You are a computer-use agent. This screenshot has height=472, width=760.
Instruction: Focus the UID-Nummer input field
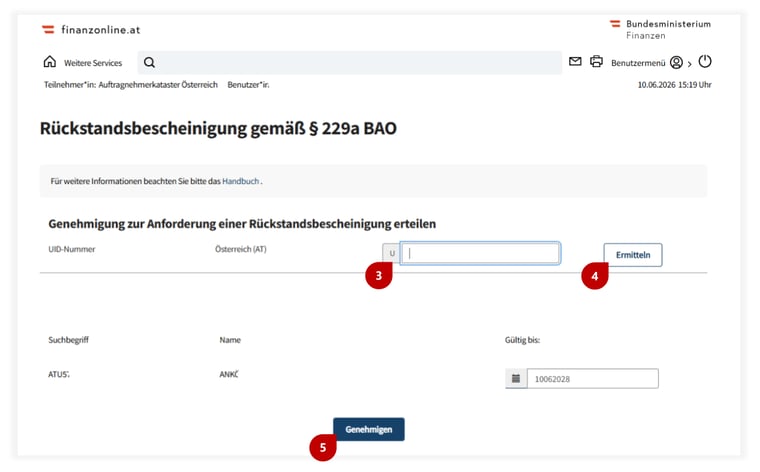pyautogui.click(x=480, y=253)
